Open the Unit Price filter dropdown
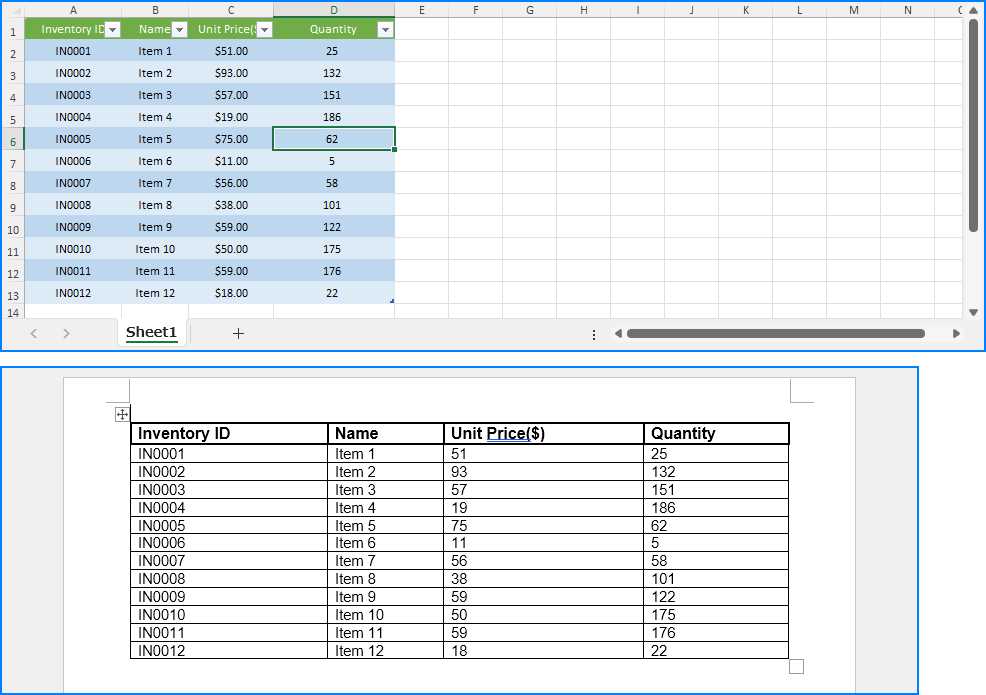The image size is (986, 695). [265, 30]
